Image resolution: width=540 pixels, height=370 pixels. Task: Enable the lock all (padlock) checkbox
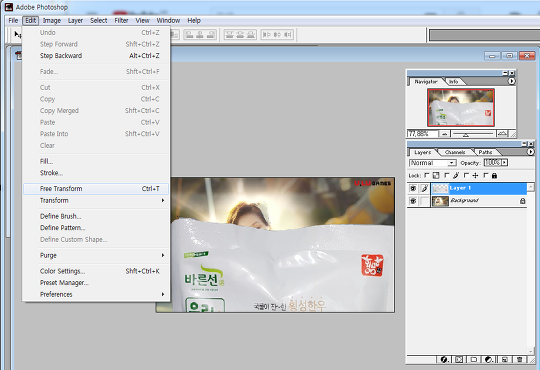(486, 175)
